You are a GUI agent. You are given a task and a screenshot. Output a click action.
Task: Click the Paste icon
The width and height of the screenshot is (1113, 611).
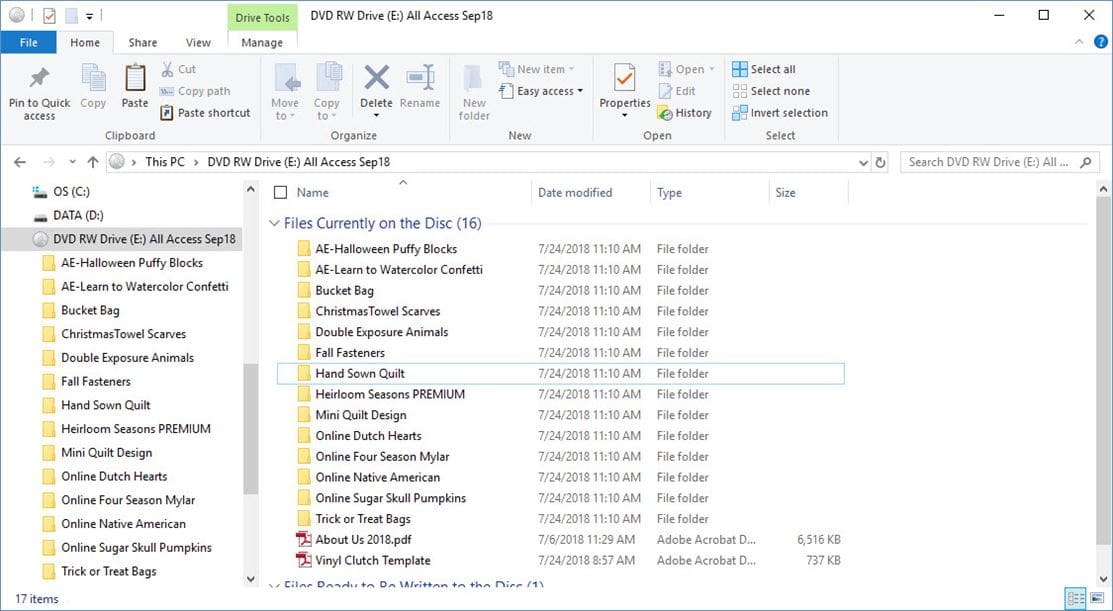(x=137, y=87)
